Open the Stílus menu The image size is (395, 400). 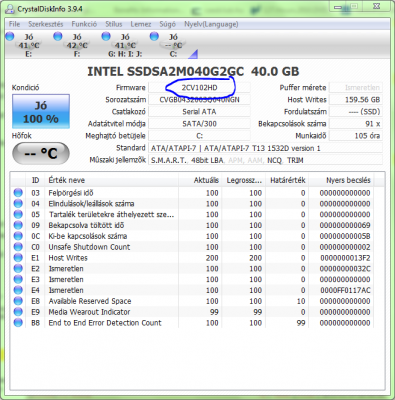[x=114, y=24]
